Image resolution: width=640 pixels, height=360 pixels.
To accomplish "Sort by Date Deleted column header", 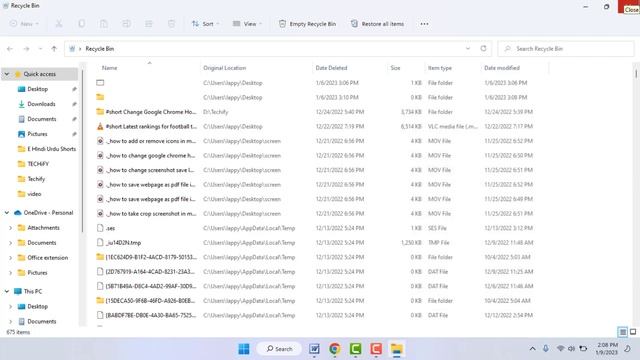I will [331, 68].
